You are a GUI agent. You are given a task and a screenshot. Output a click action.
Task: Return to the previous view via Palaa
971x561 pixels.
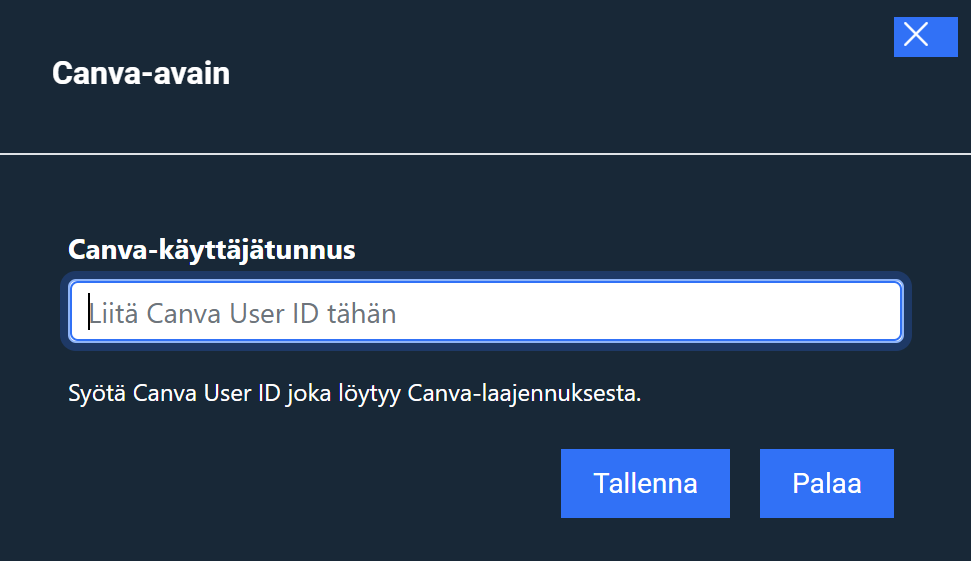(x=826, y=484)
